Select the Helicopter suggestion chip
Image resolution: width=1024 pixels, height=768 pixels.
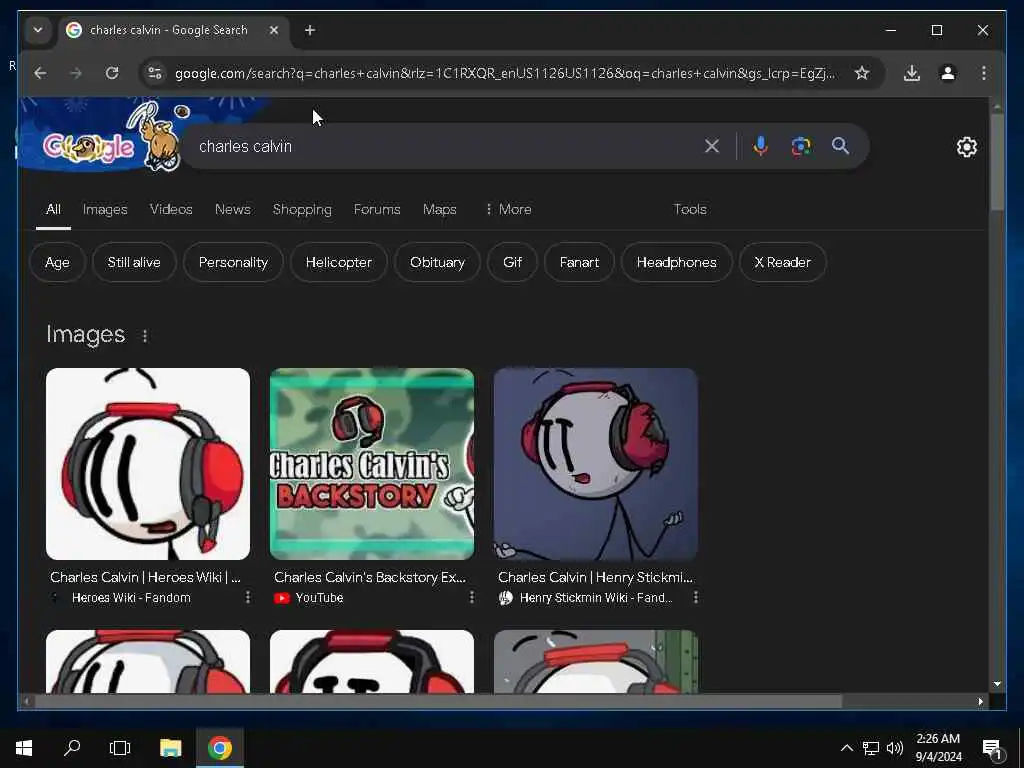pyautogui.click(x=338, y=262)
